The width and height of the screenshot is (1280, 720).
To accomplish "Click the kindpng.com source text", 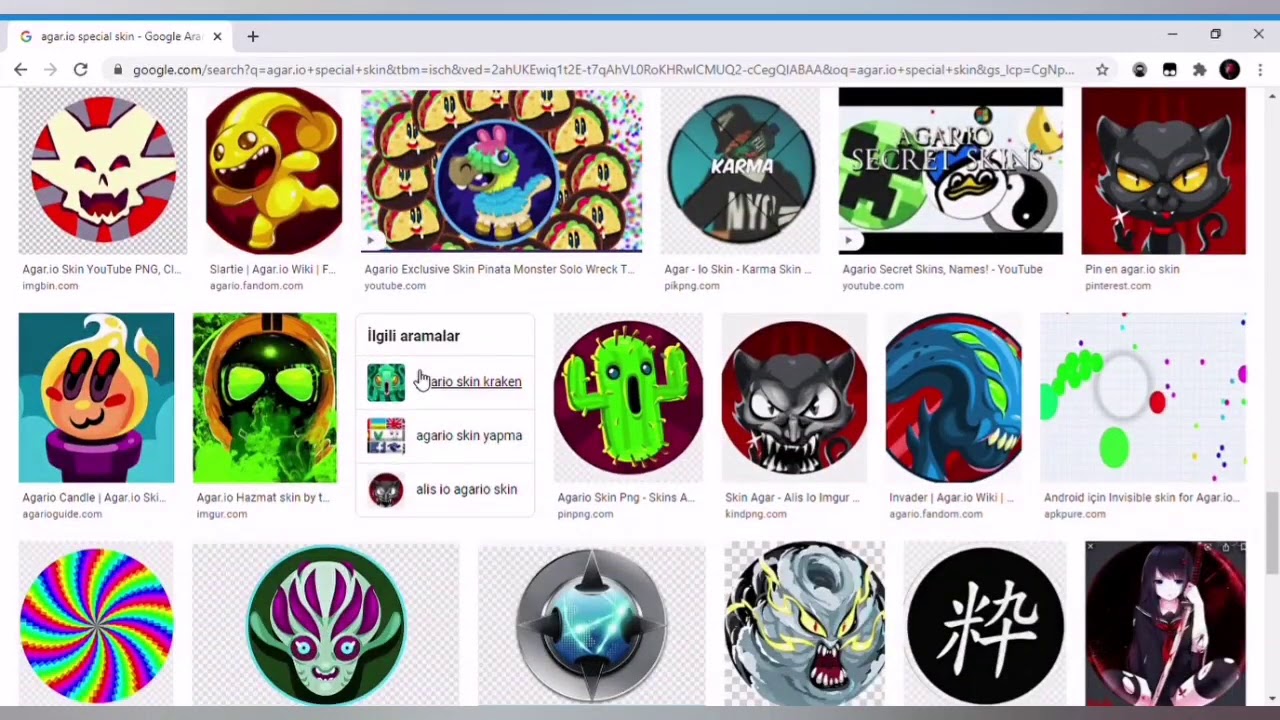I will pos(755,514).
